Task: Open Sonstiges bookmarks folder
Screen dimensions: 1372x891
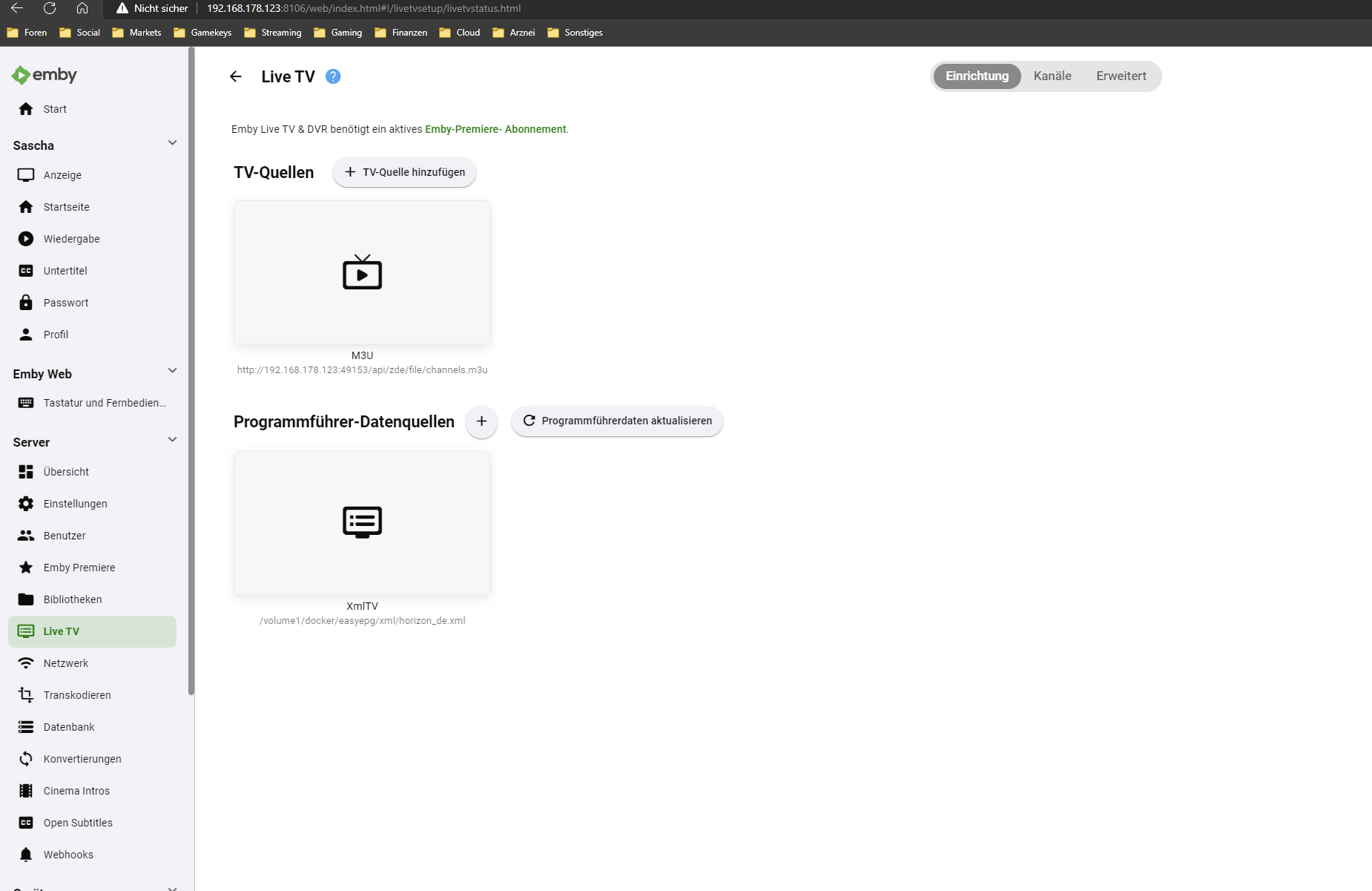Action: 575,33
